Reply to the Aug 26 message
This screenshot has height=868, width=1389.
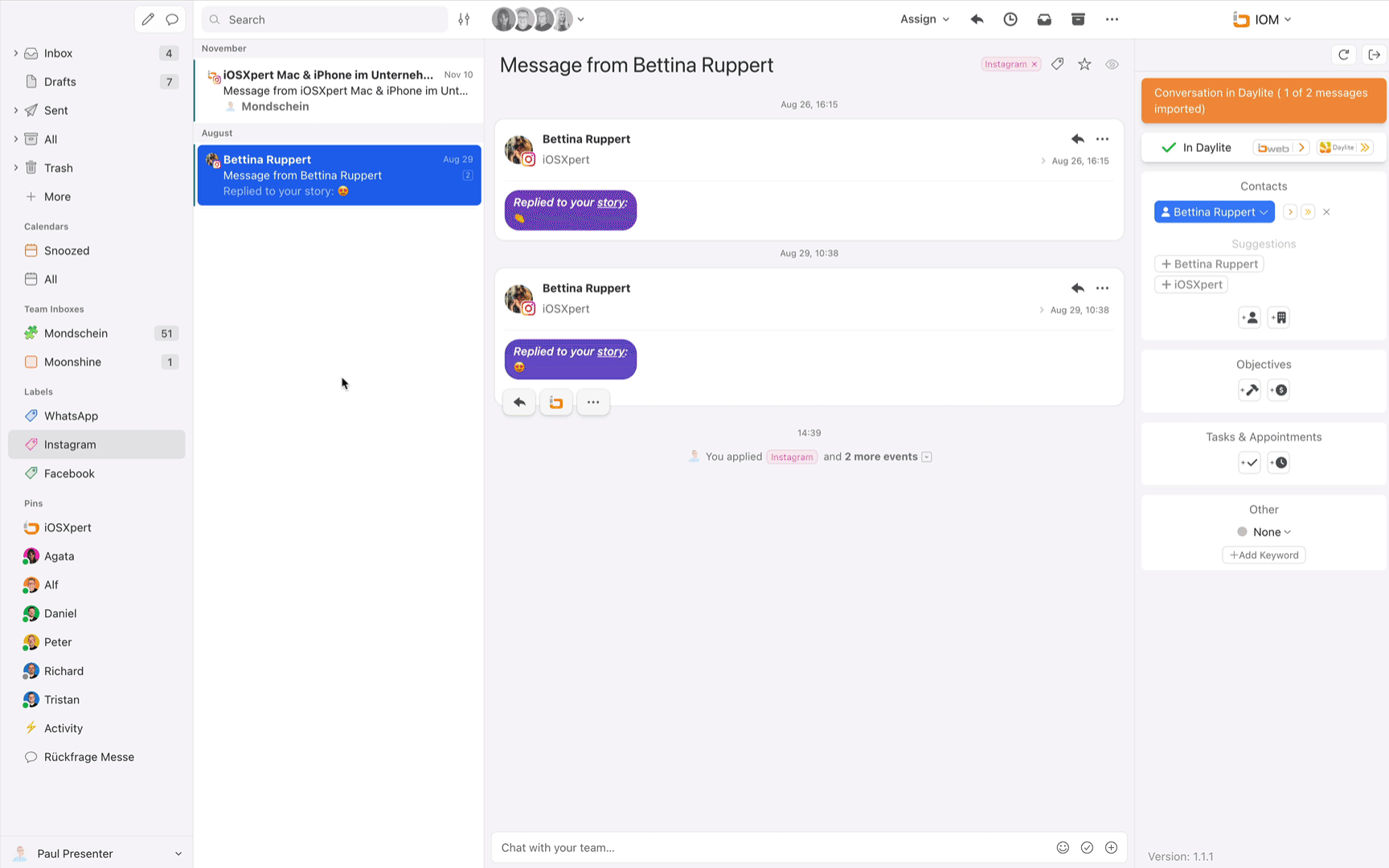pos(1077,139)
